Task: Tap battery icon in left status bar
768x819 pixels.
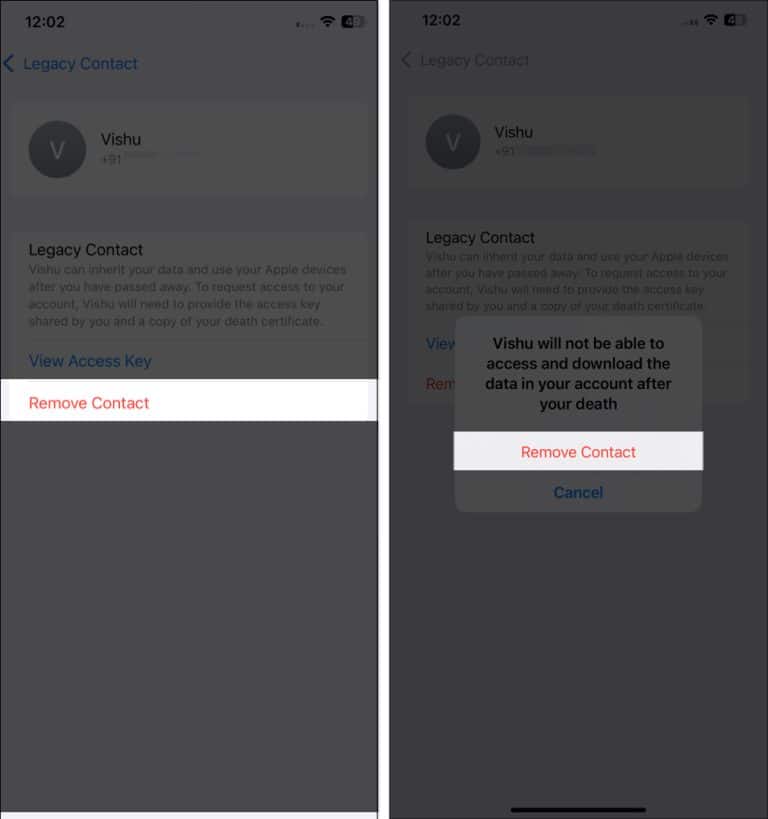Action: pos(353,21)
